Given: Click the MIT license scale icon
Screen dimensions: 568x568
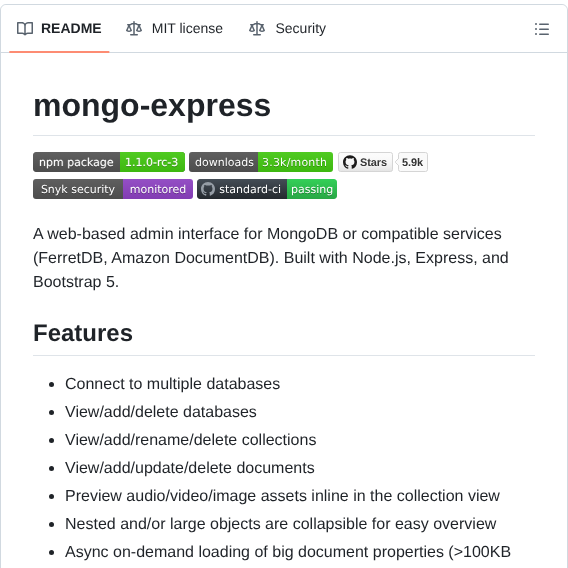Looking at the screenshot, I should click(x=134, y=29).
